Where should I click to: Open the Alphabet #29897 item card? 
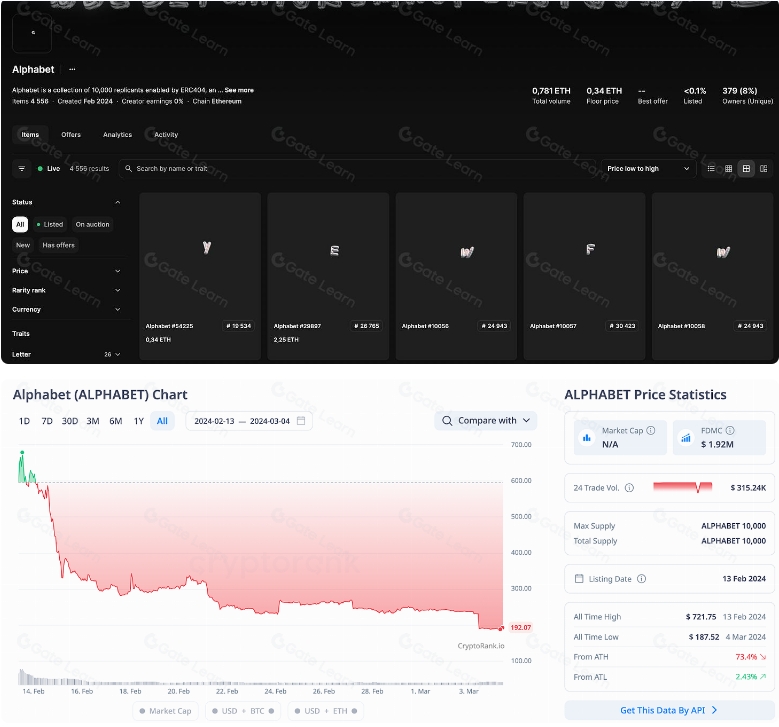pos(328,276)
